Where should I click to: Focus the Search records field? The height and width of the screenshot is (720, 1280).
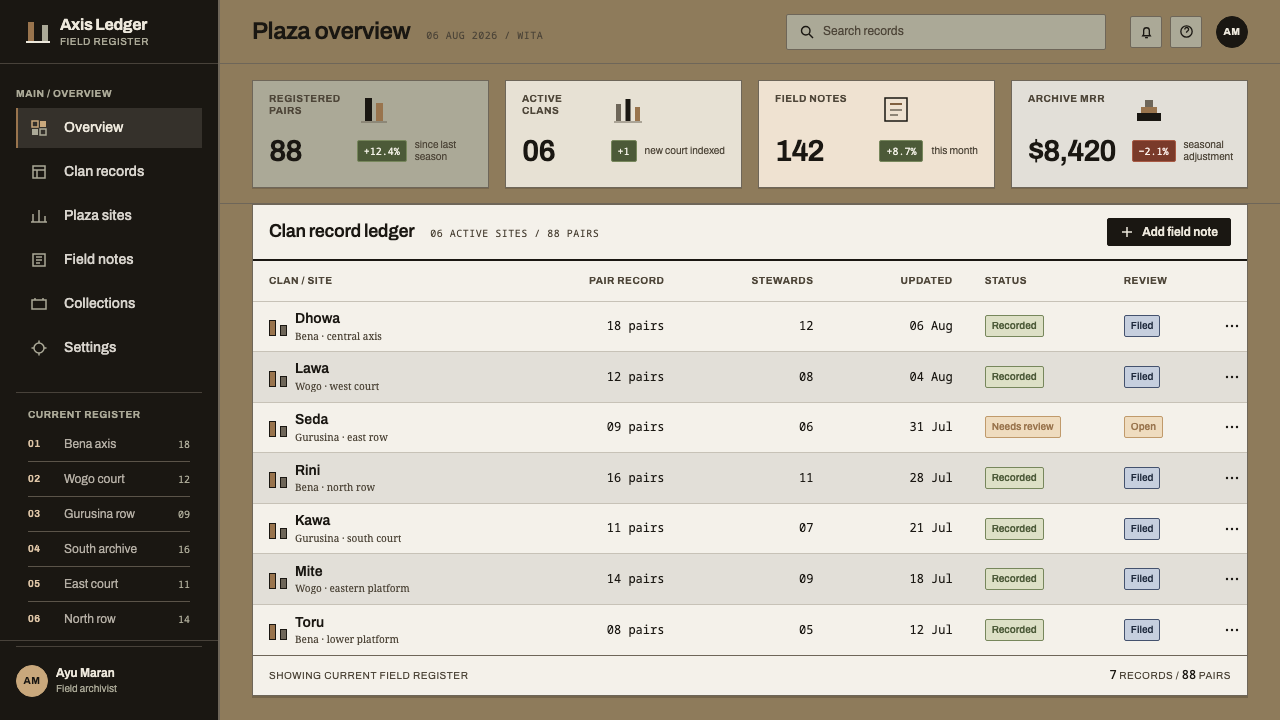point(946,32)
